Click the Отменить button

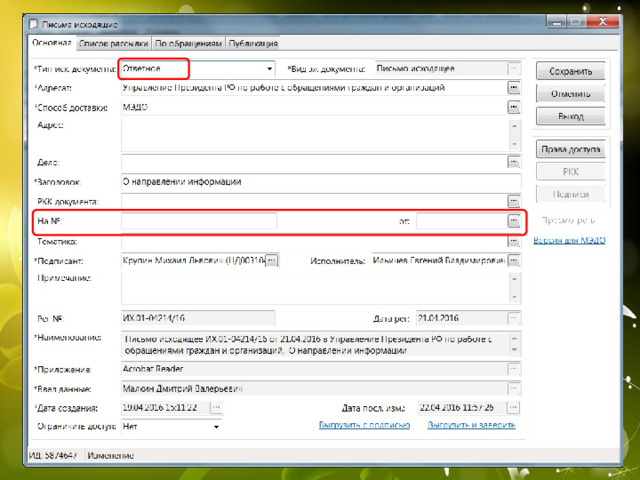[x=569, y=93]
